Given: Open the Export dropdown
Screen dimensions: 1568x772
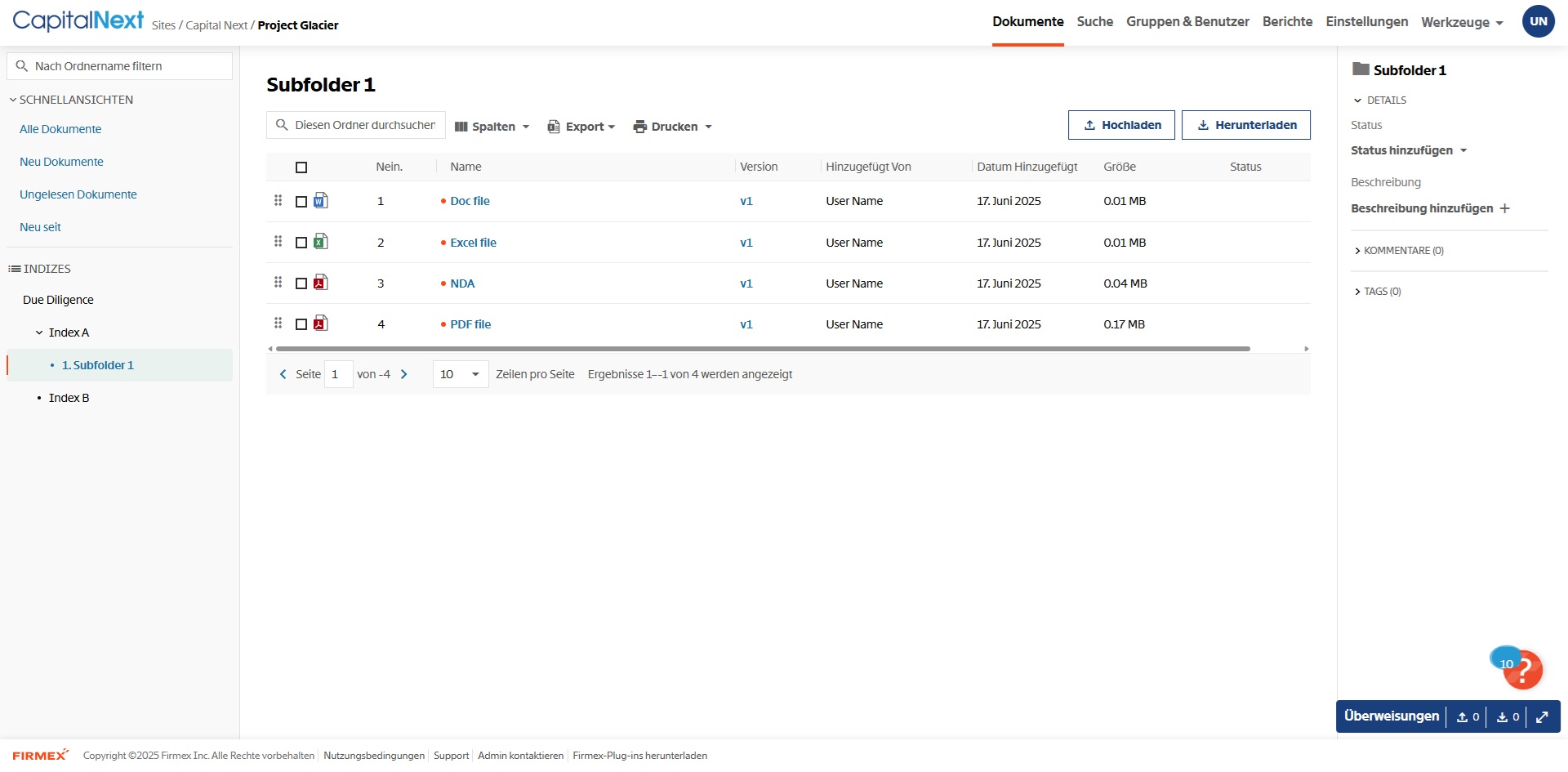Looking at the screenshot, I should point(581,127).
